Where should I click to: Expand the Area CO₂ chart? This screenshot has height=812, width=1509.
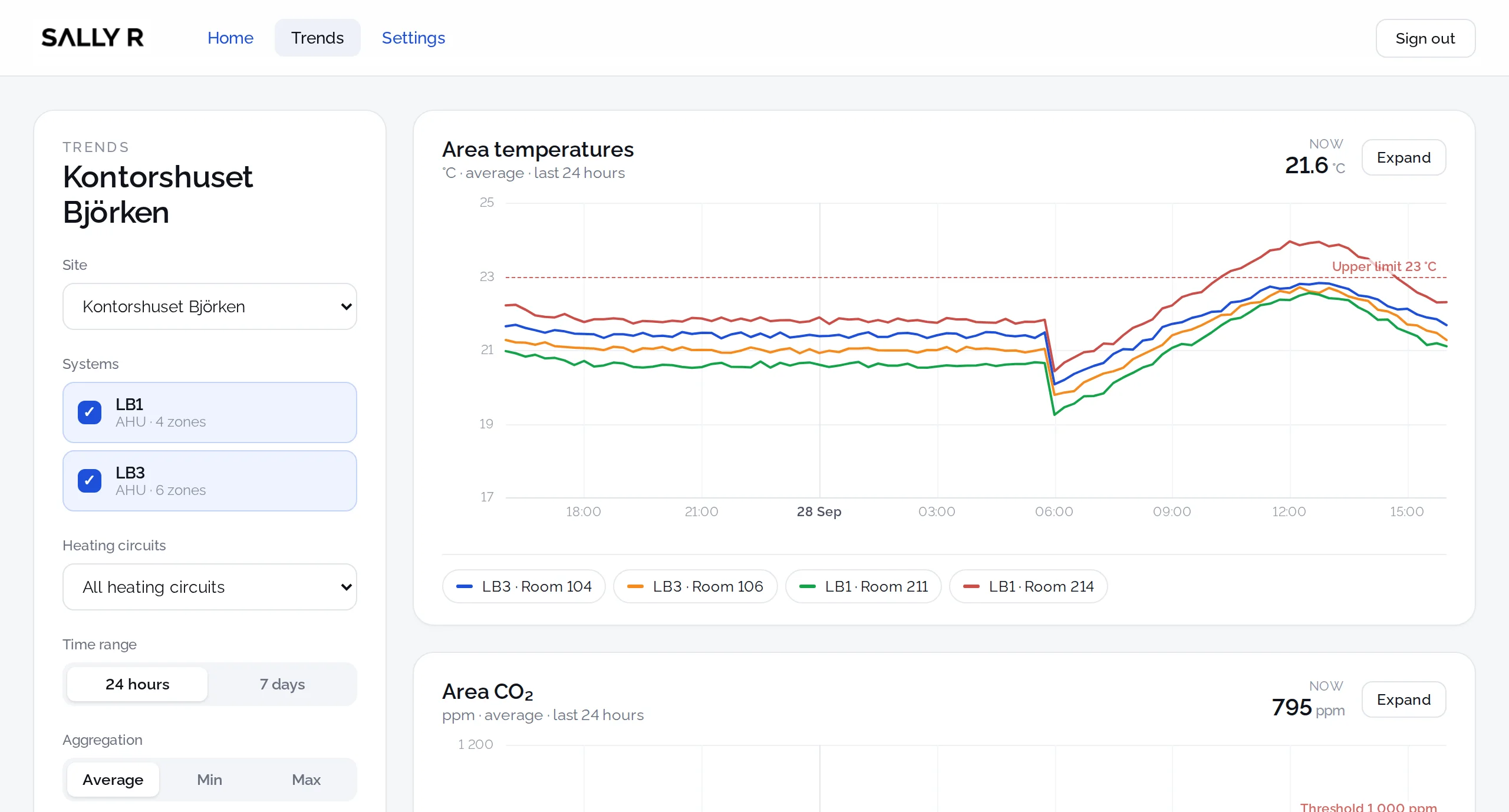point(1403,699)
